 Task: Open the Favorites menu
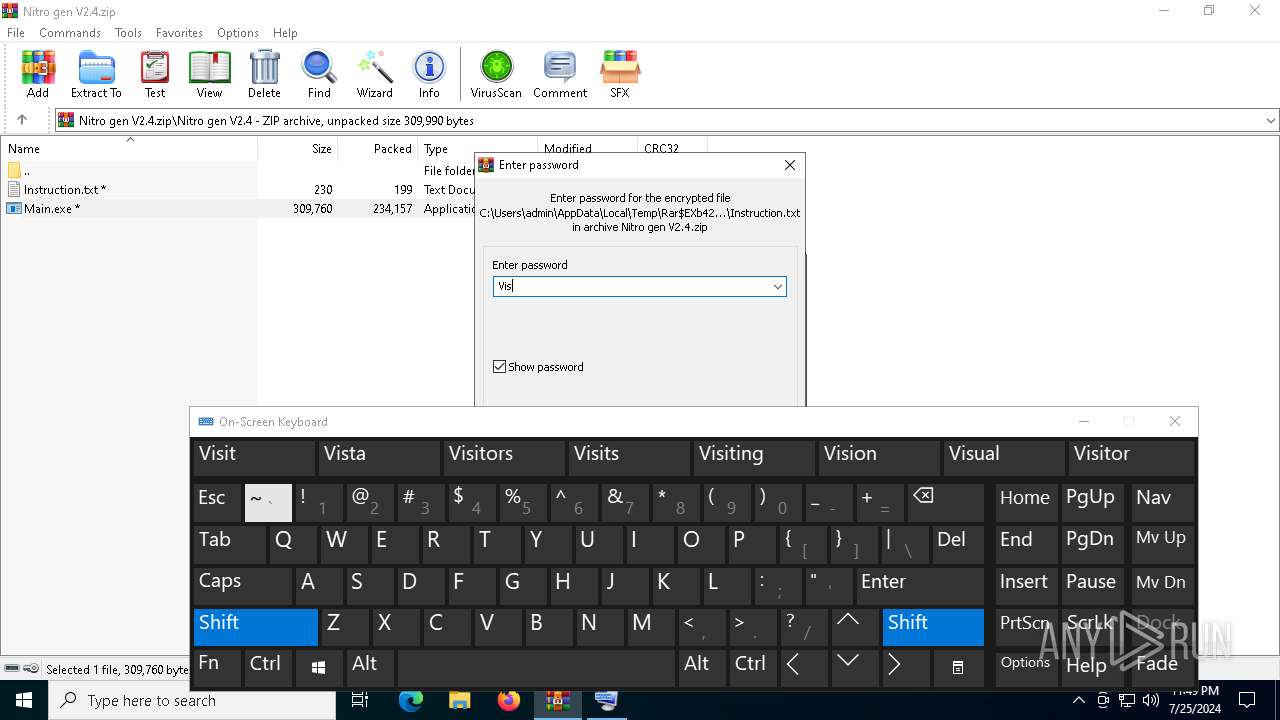click(179, 33)
